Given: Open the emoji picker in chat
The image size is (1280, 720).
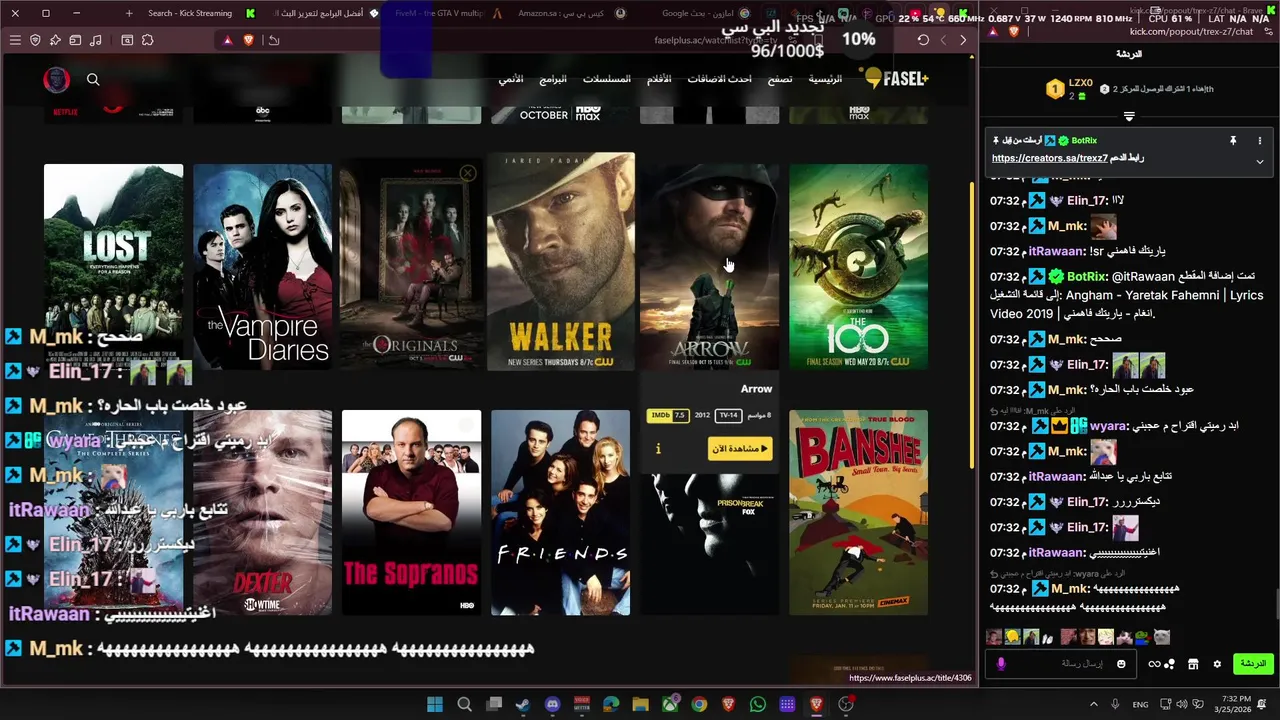Looking at the screenshot, I should coord(1121,664).
